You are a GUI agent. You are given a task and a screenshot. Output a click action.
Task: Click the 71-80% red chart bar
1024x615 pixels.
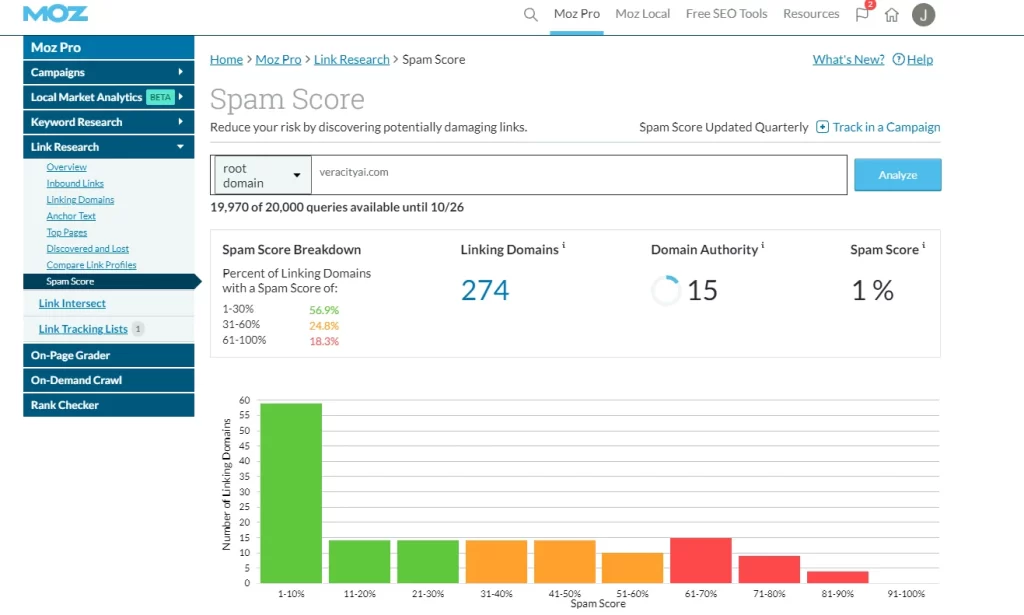point(769,569)
